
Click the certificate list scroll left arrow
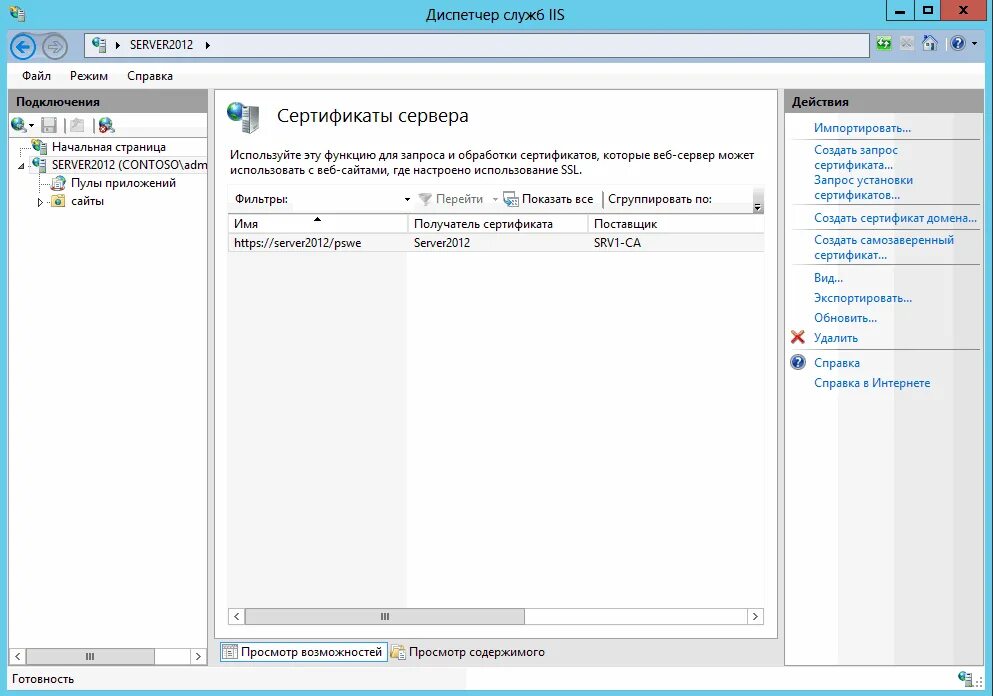tap(237, 616)
